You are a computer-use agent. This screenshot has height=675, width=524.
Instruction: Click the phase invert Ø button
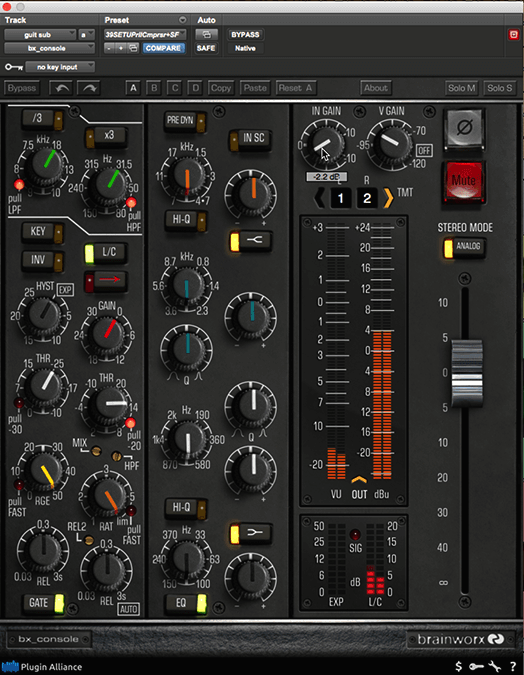pyautogui.click(x=464, y=127)
